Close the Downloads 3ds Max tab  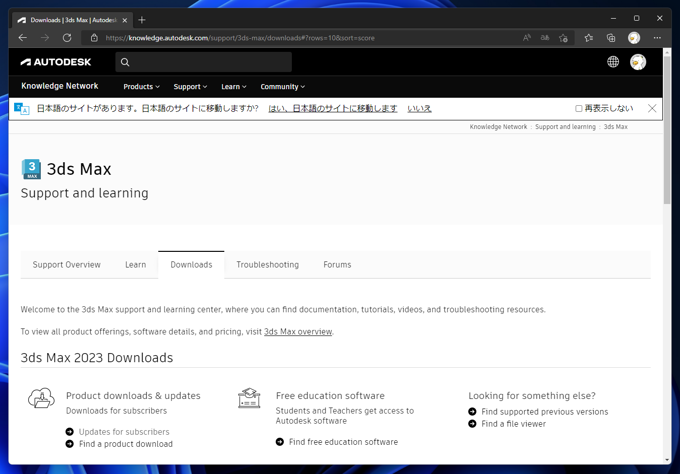[124, 20]
